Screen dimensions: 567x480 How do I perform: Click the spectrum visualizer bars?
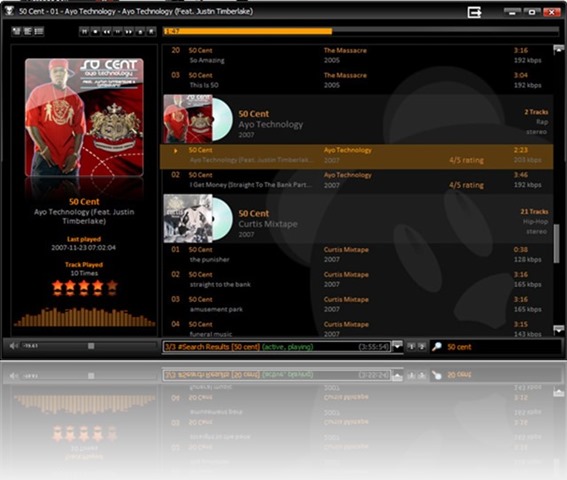point(84,317)
